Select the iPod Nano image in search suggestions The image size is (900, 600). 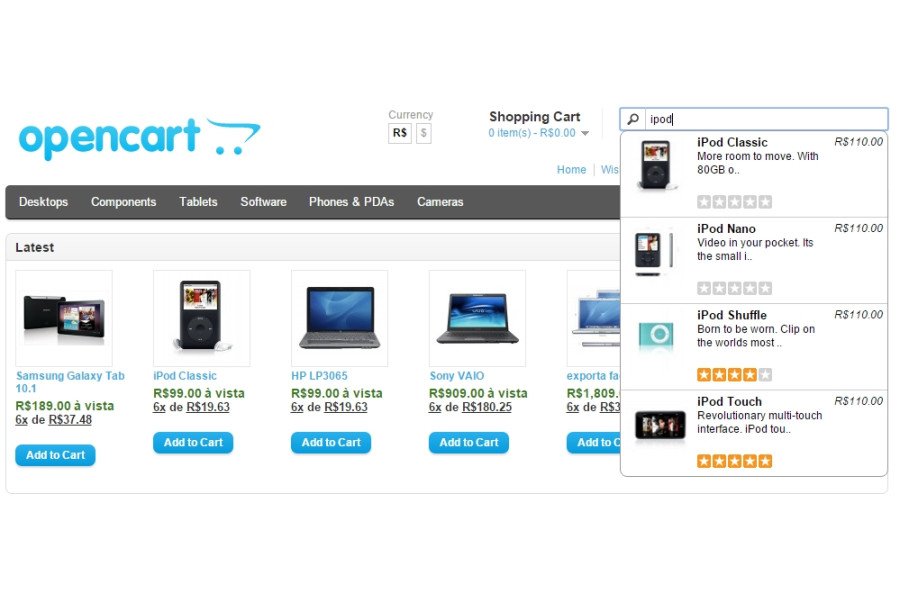point(655,252)
